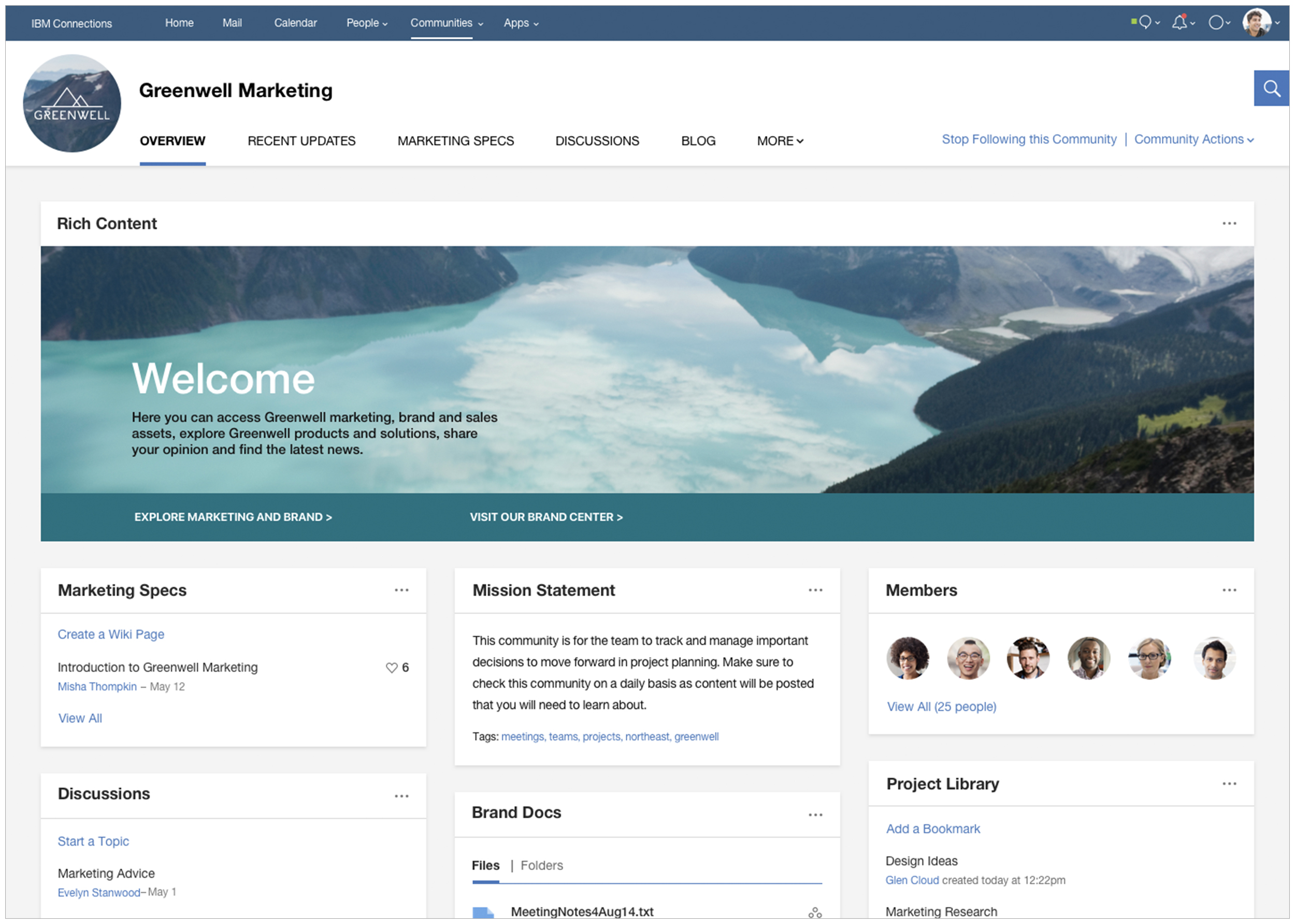The width and height of the screenshot is (1295, 924).
Task: Open Calendar in the top navigation
Action: 295,23
